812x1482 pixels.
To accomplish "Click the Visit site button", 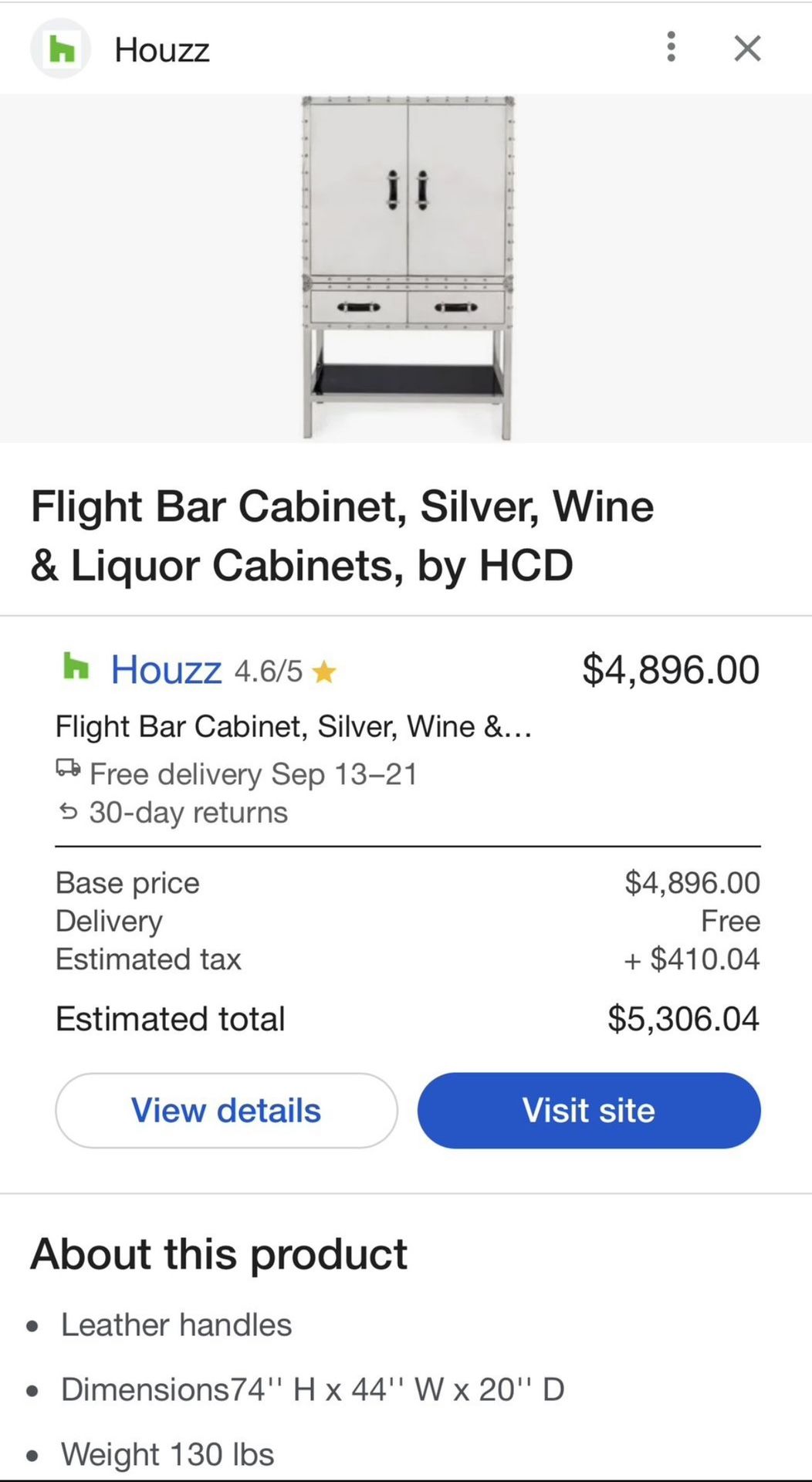I will click(587, 1110).
